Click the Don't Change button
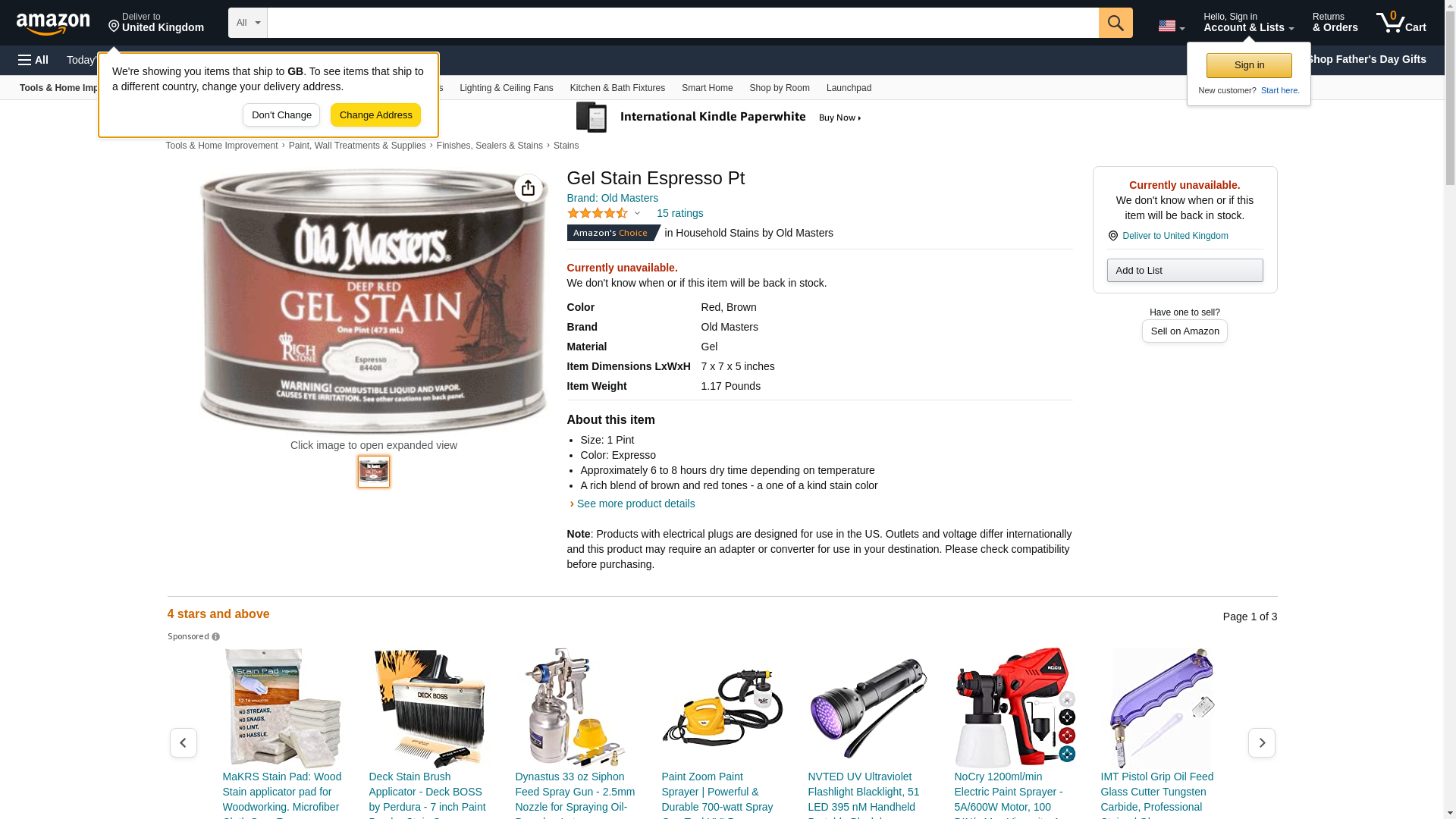 pos(281,115)
